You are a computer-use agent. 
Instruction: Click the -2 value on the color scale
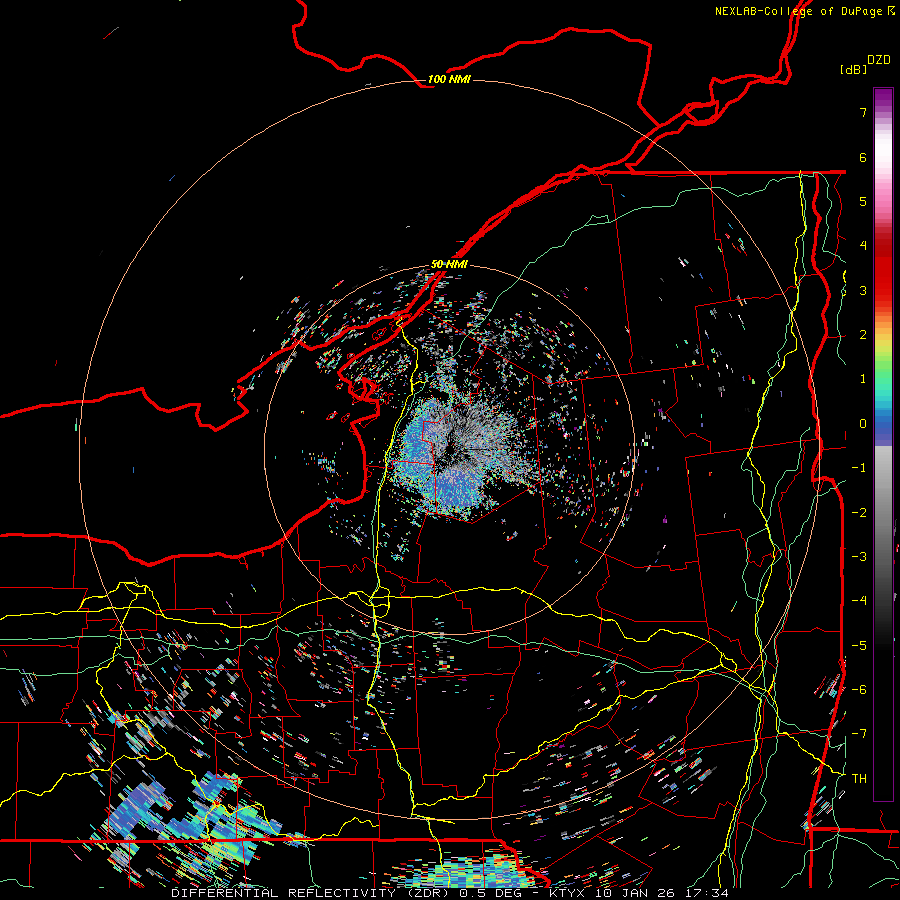click(859, 512)
